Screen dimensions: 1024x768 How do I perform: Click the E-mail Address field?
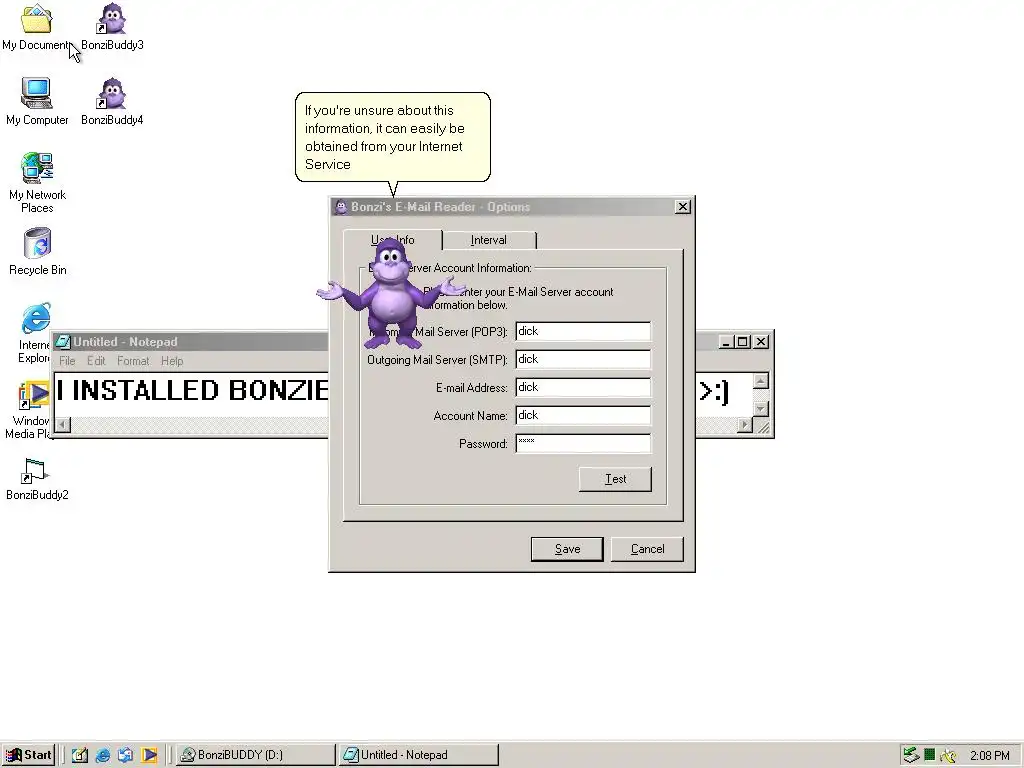click(583, 387)
